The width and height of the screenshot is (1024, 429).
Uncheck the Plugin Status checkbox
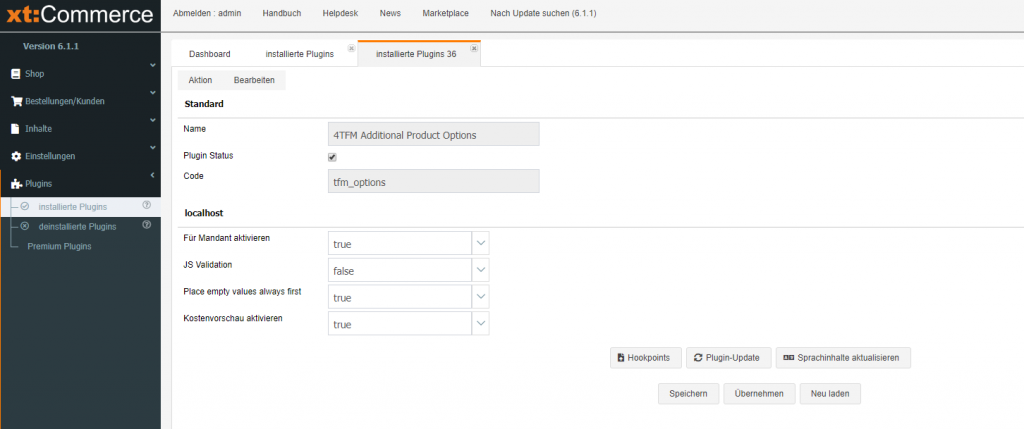pyautogui.click(x=332, y=157)
